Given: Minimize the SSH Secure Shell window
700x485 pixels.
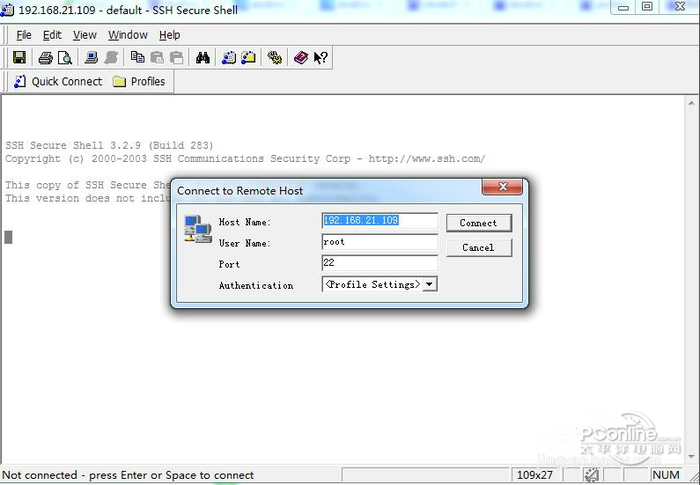Looking at the screenshot, I should pos(624,7).
